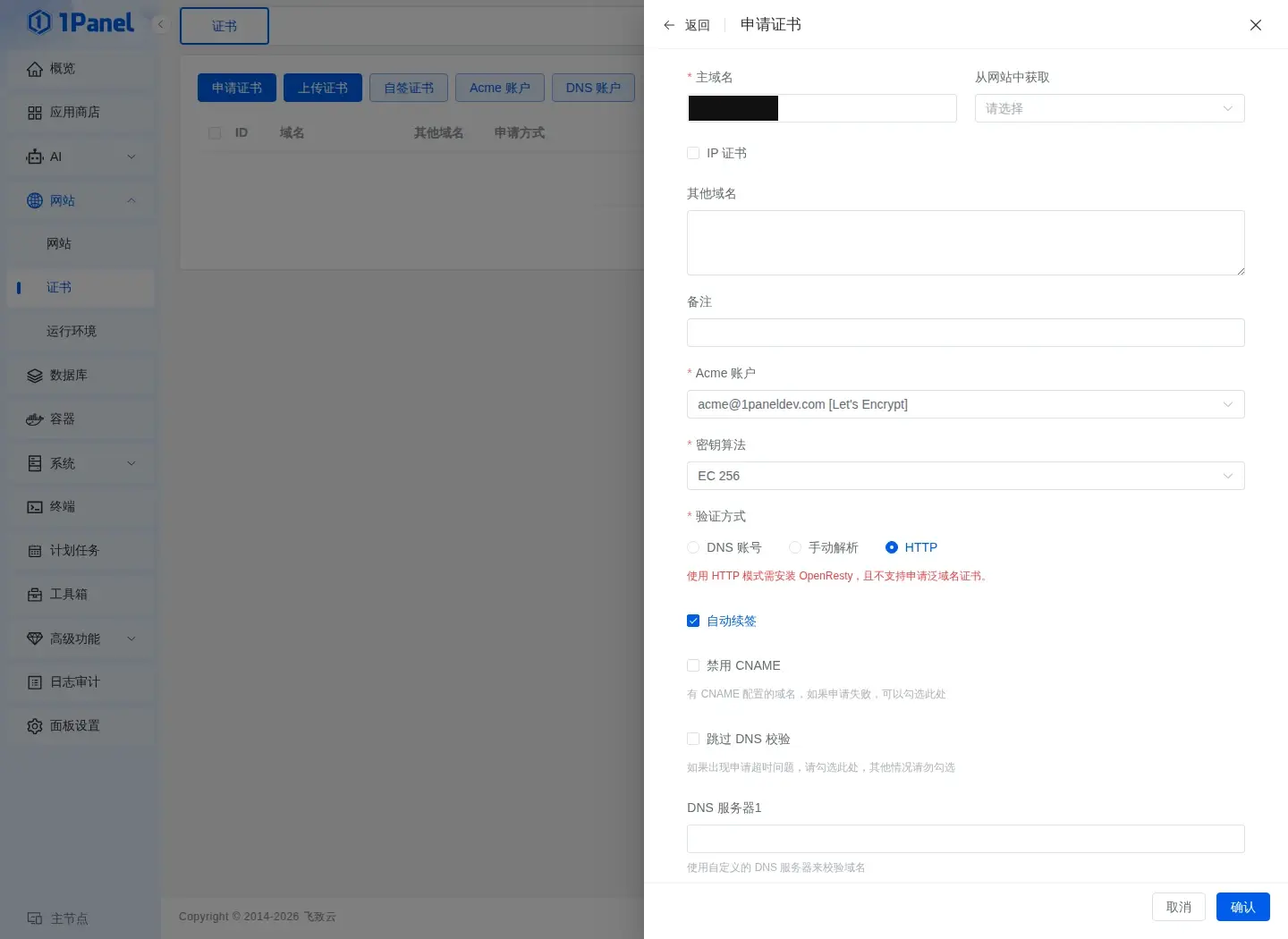Click the 域名 column header
This screenshot has width=1288, height=939.
pos(292,132)
